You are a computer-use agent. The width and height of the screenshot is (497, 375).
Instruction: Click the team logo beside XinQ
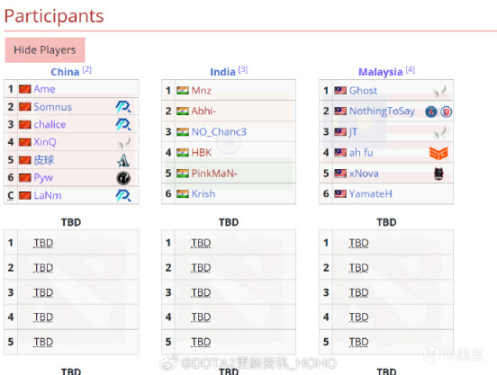click(x=125, y=143)
